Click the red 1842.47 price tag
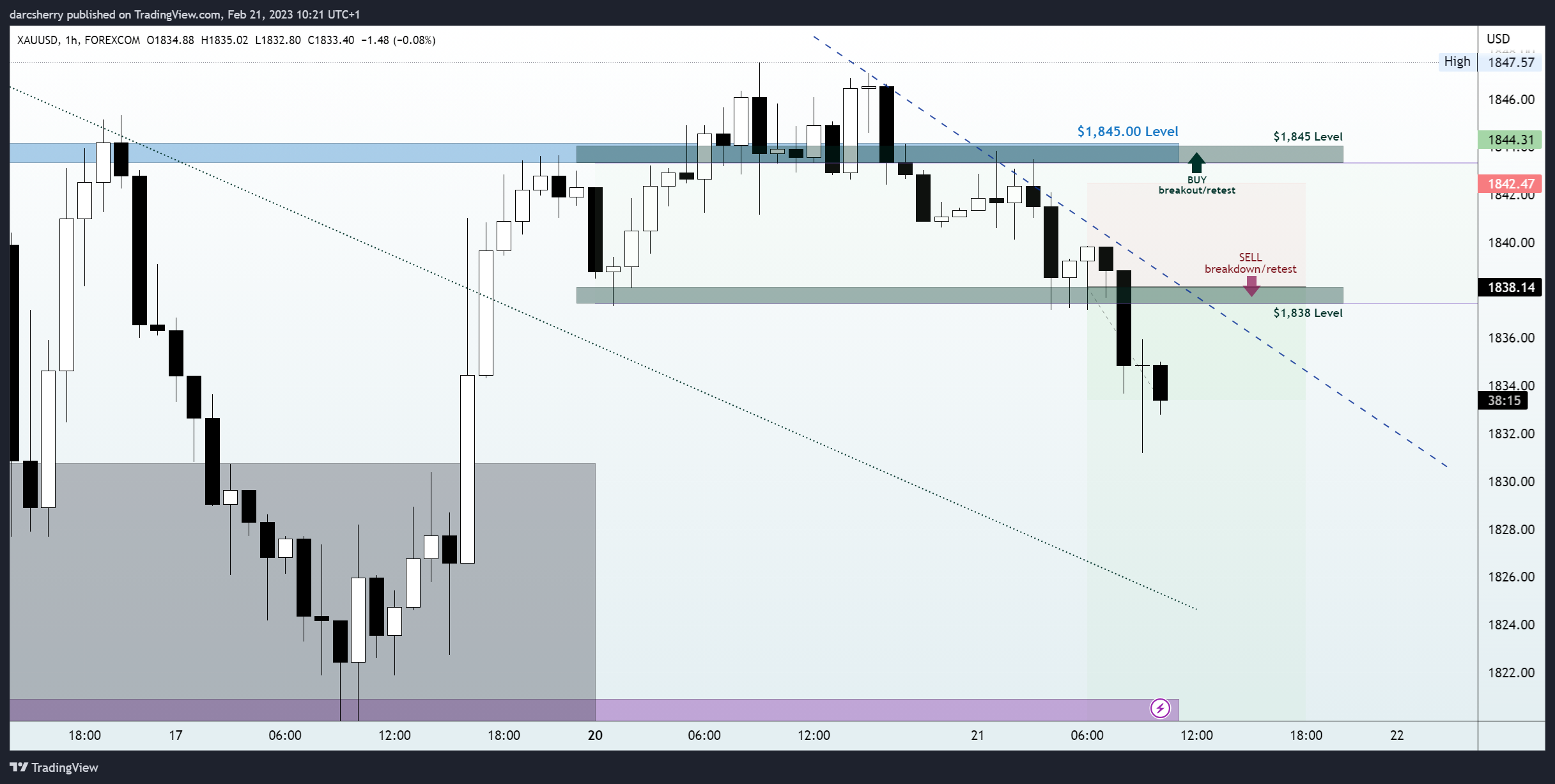Screen dimensions: 1555x784 click(x=1511, y=184)
